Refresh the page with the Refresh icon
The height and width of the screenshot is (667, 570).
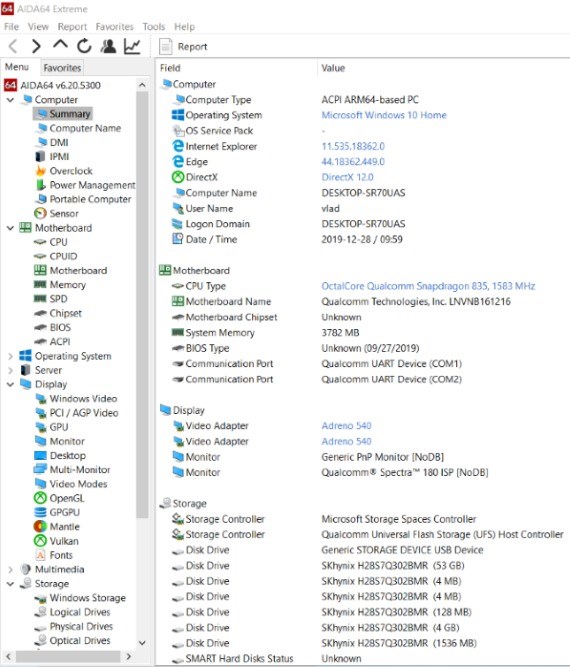(84, 46)
